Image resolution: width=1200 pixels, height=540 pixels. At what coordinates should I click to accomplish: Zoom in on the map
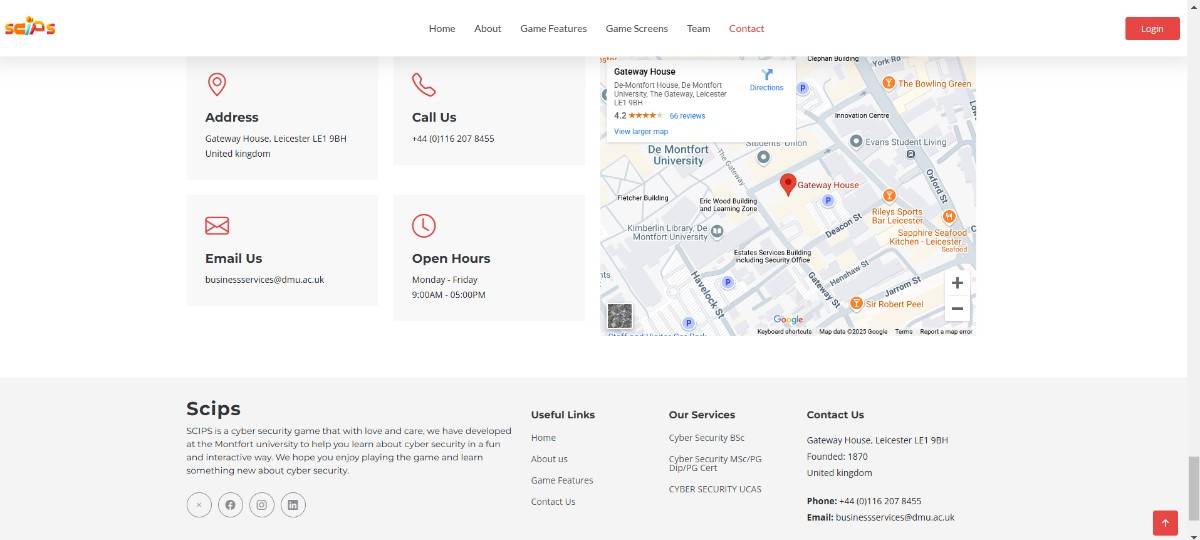(x=957, y=283)
